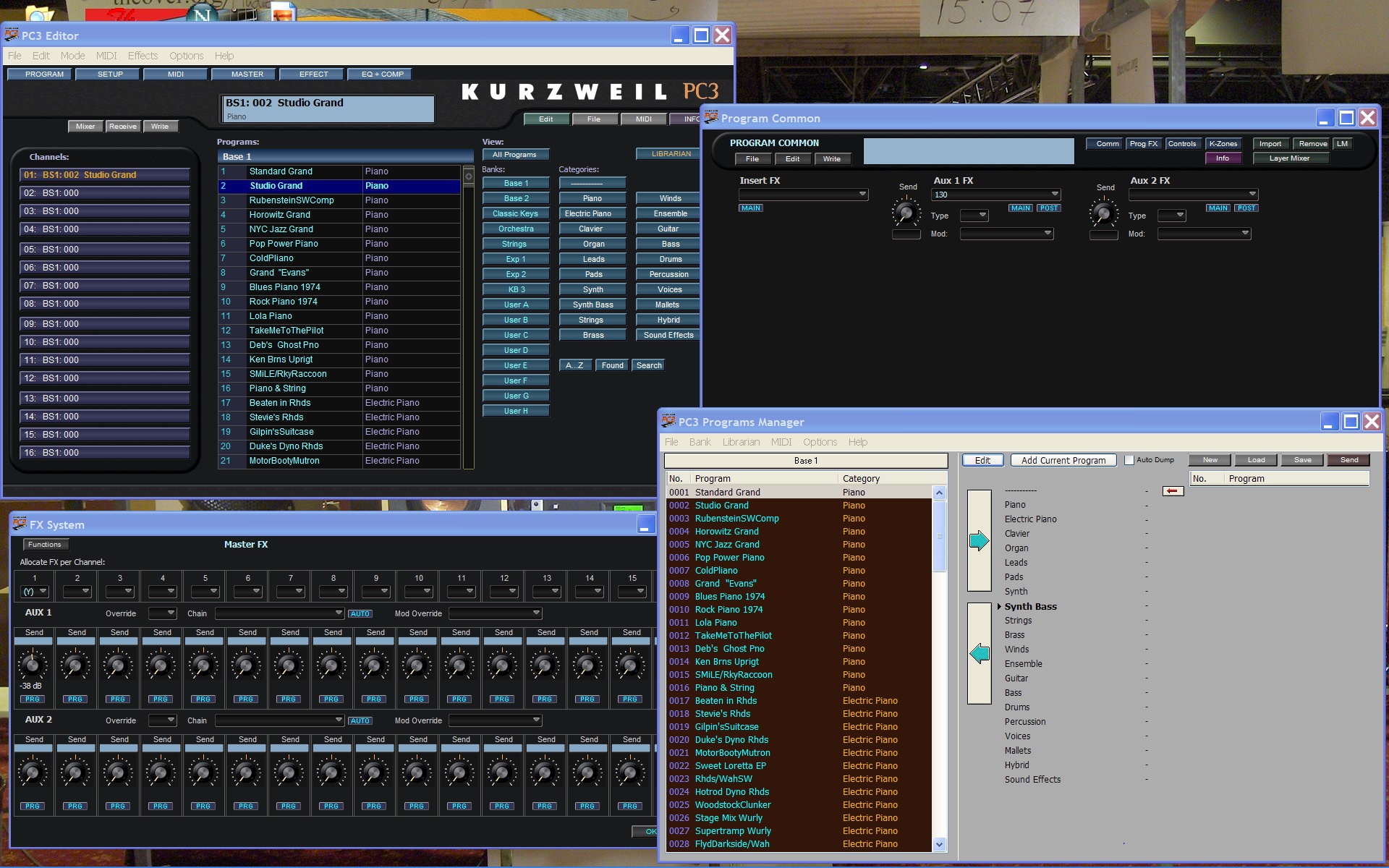
Task: Expand the Synth Bass category triangle
Action: (999, 606)
